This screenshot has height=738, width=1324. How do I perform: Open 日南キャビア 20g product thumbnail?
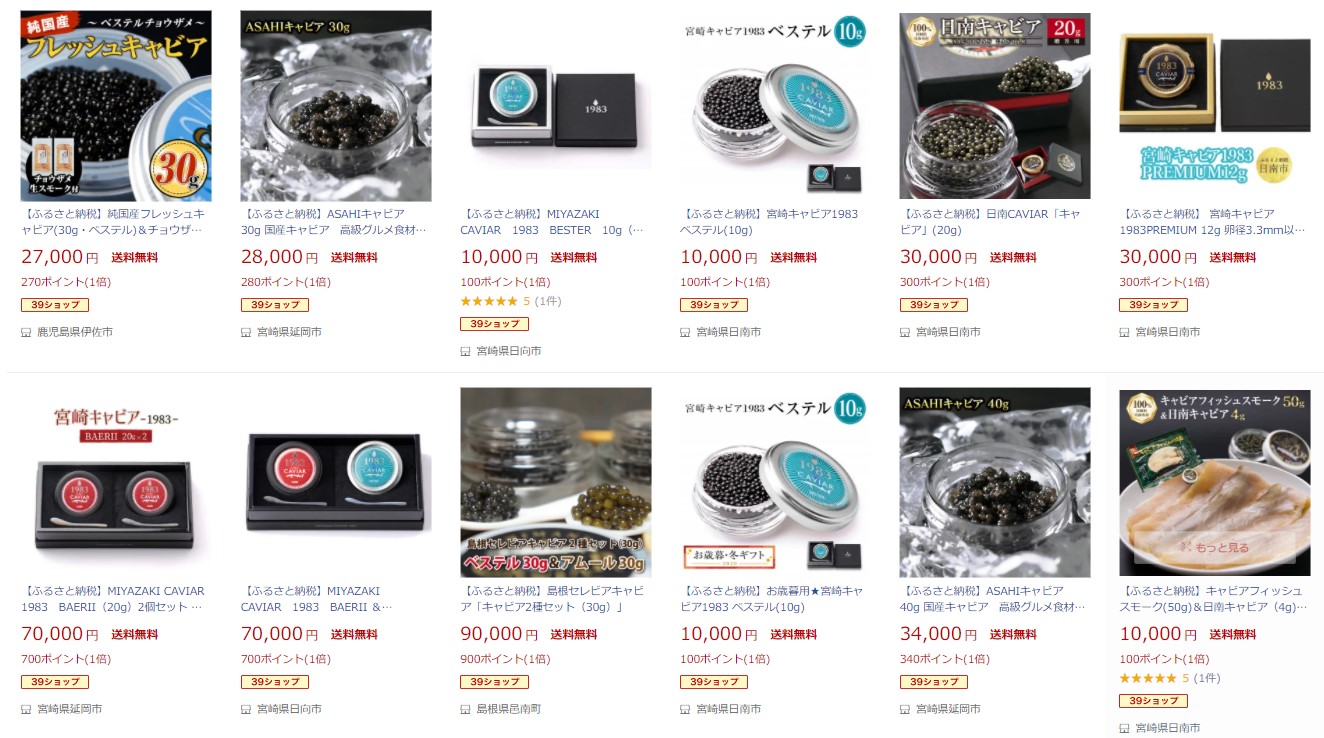(995, 106)
